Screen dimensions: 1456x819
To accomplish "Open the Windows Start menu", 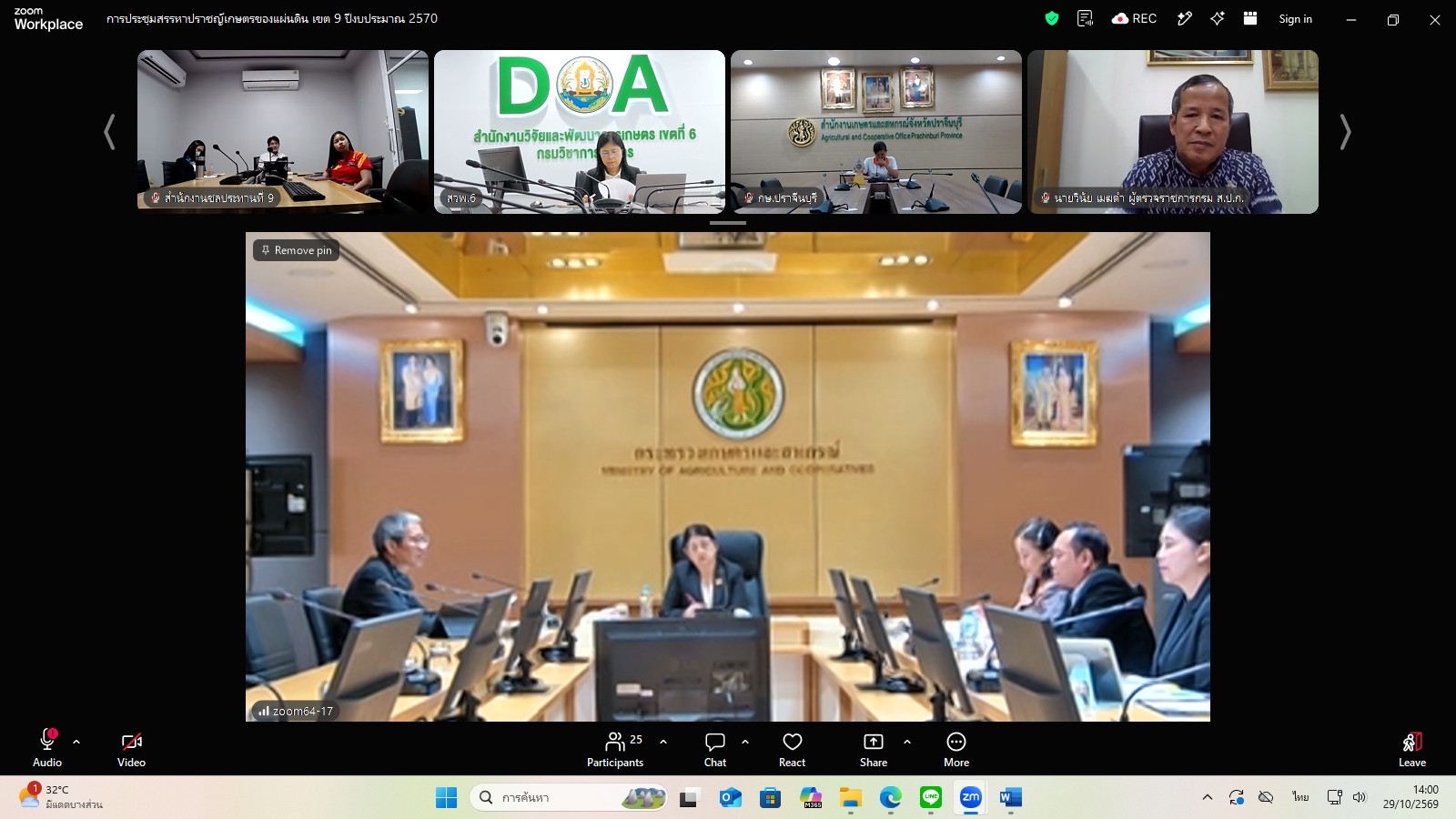I will [446, 797].
